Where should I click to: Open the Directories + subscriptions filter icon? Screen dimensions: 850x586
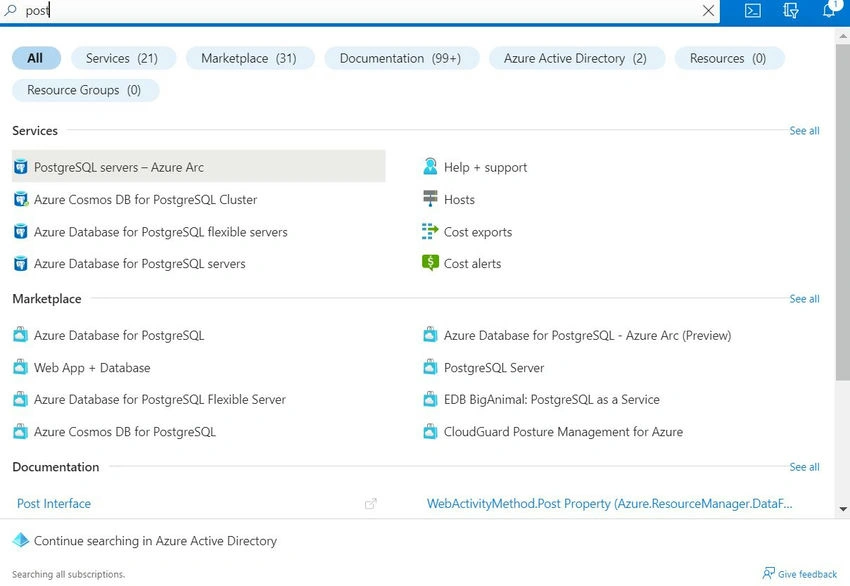tap(791, 10)
